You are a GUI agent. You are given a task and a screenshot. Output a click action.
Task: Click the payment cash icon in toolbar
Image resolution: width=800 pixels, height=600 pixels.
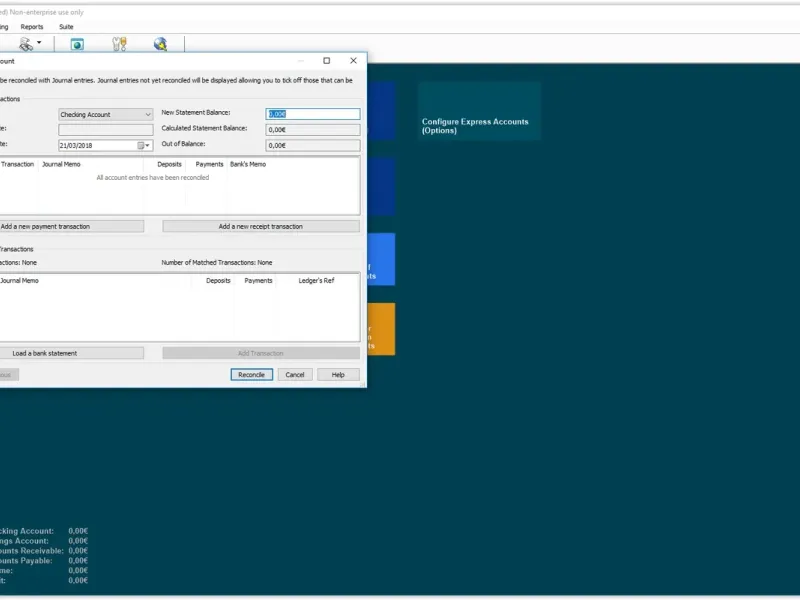tap(26, 44)
